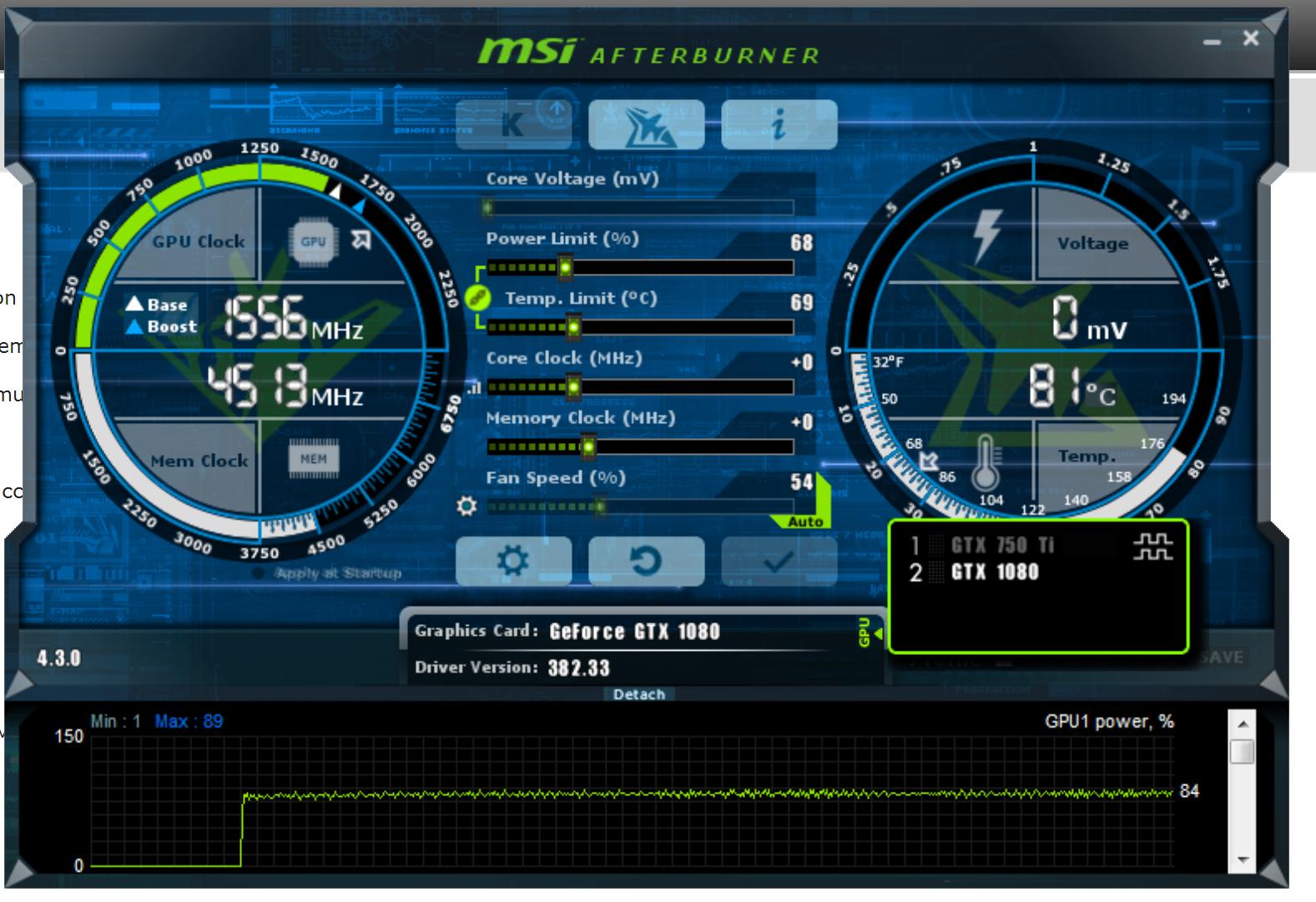Click the Boost legend label
1316x902 pixels.
coord(161,326)
